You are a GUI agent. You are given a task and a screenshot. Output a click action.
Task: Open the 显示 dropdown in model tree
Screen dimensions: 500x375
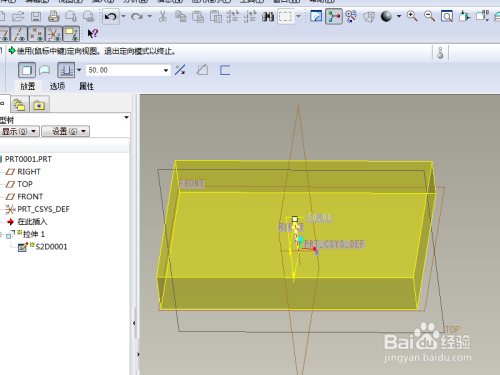[20, 131]
